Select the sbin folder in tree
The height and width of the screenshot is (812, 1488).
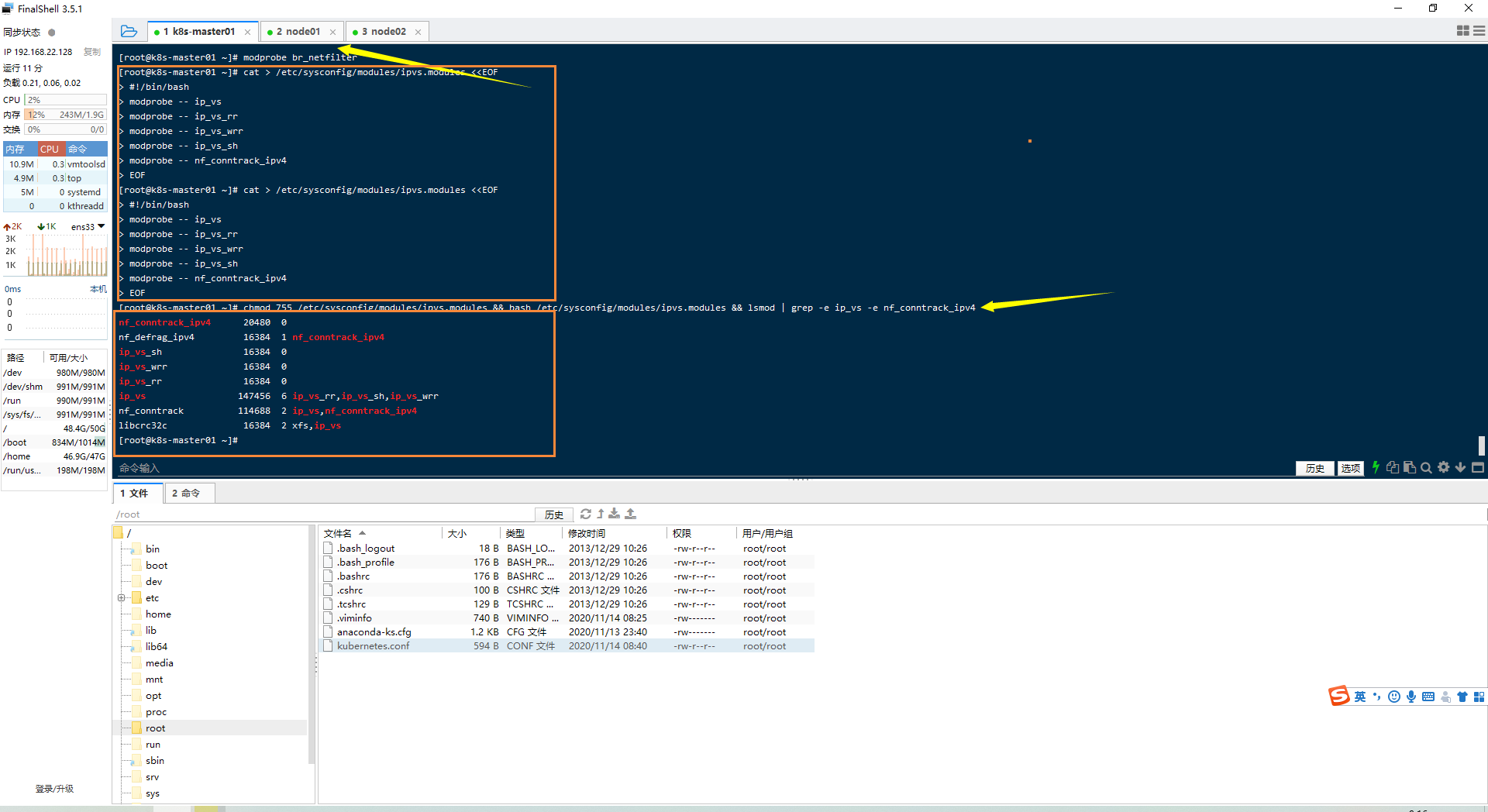coord(155,760)
